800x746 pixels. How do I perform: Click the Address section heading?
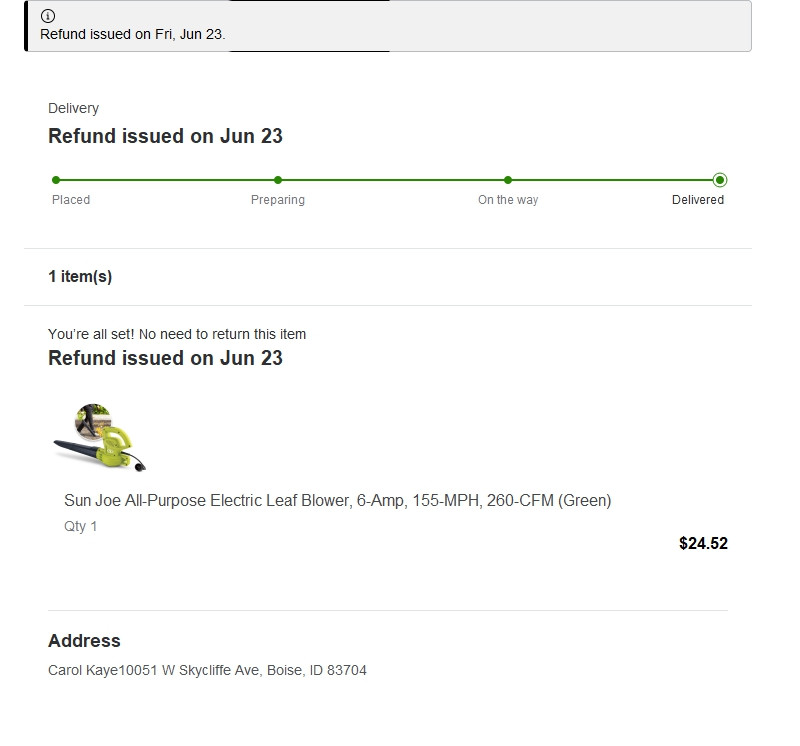click(84, 641)
